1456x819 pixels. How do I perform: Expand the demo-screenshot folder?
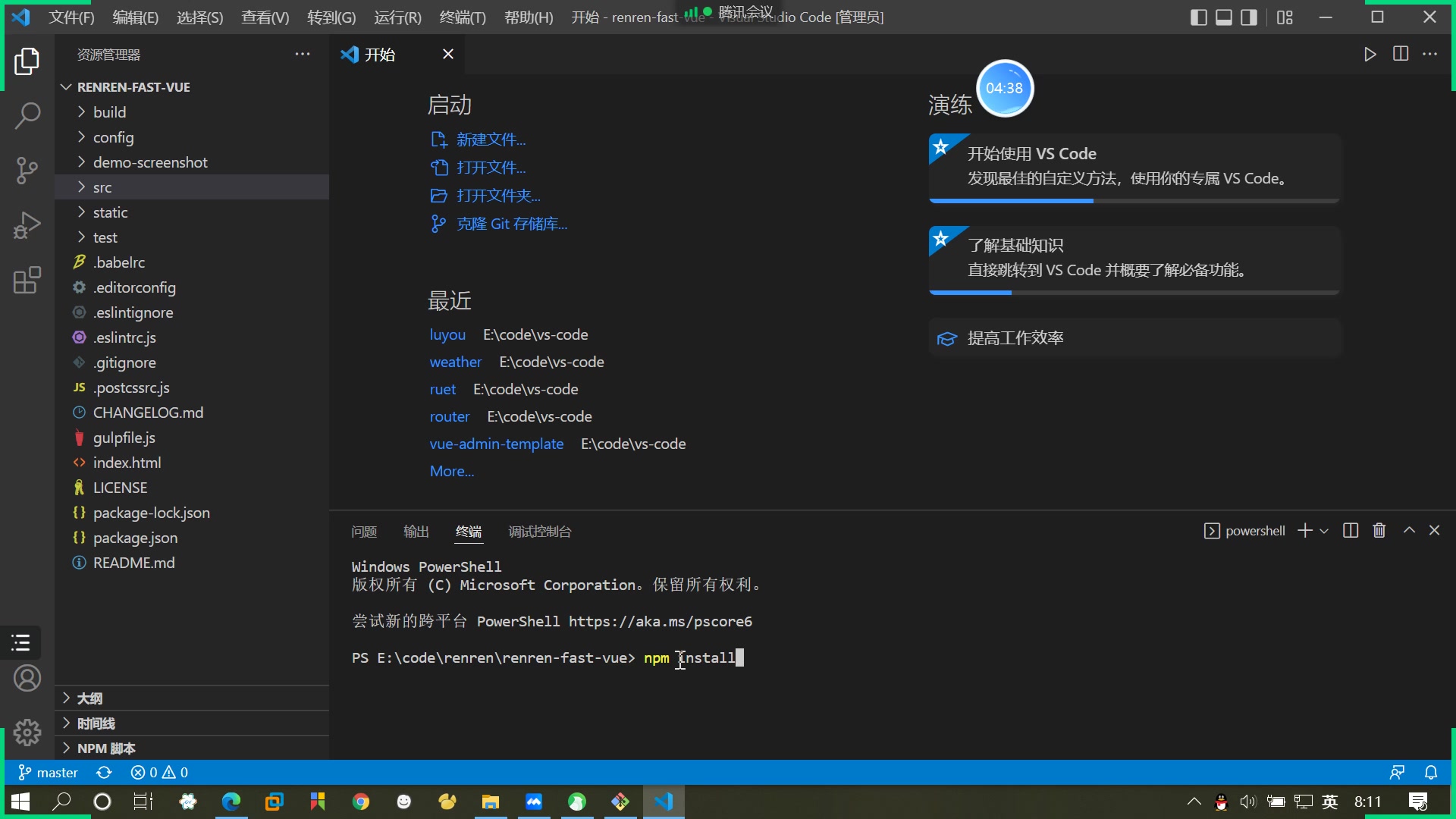point(192,162)
